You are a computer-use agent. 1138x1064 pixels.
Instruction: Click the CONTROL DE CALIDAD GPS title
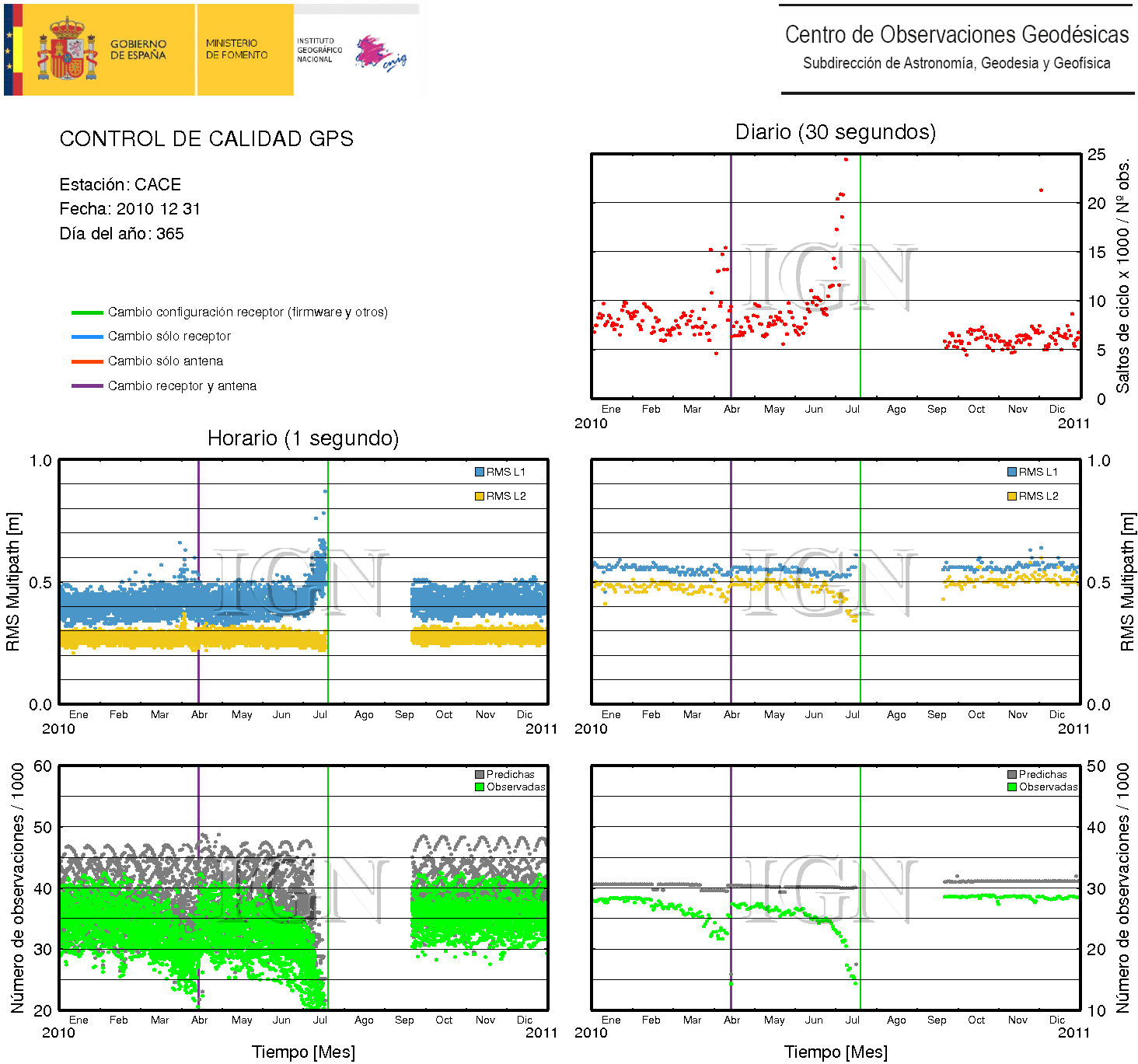pyautogui.click(x=206, y=139)
